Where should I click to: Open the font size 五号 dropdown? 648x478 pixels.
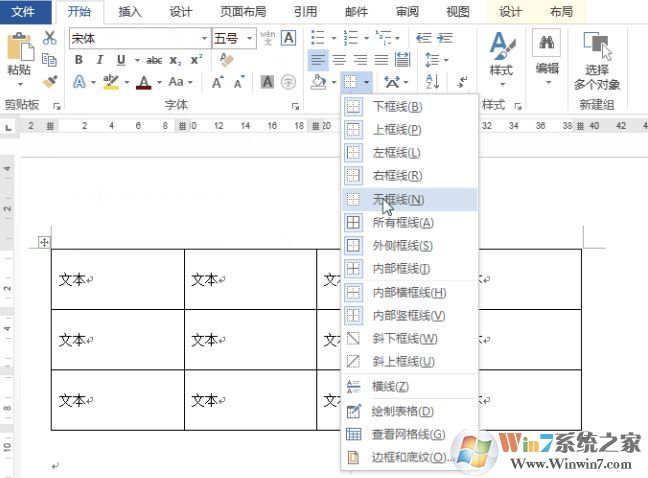[249, 38]
